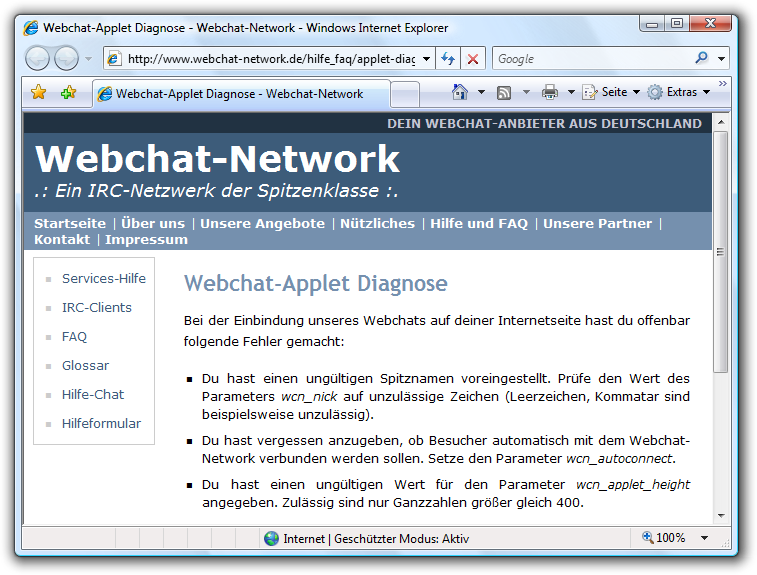
Task: Open the Unsere Partner navigation link
Action: (x=598, y=224)
